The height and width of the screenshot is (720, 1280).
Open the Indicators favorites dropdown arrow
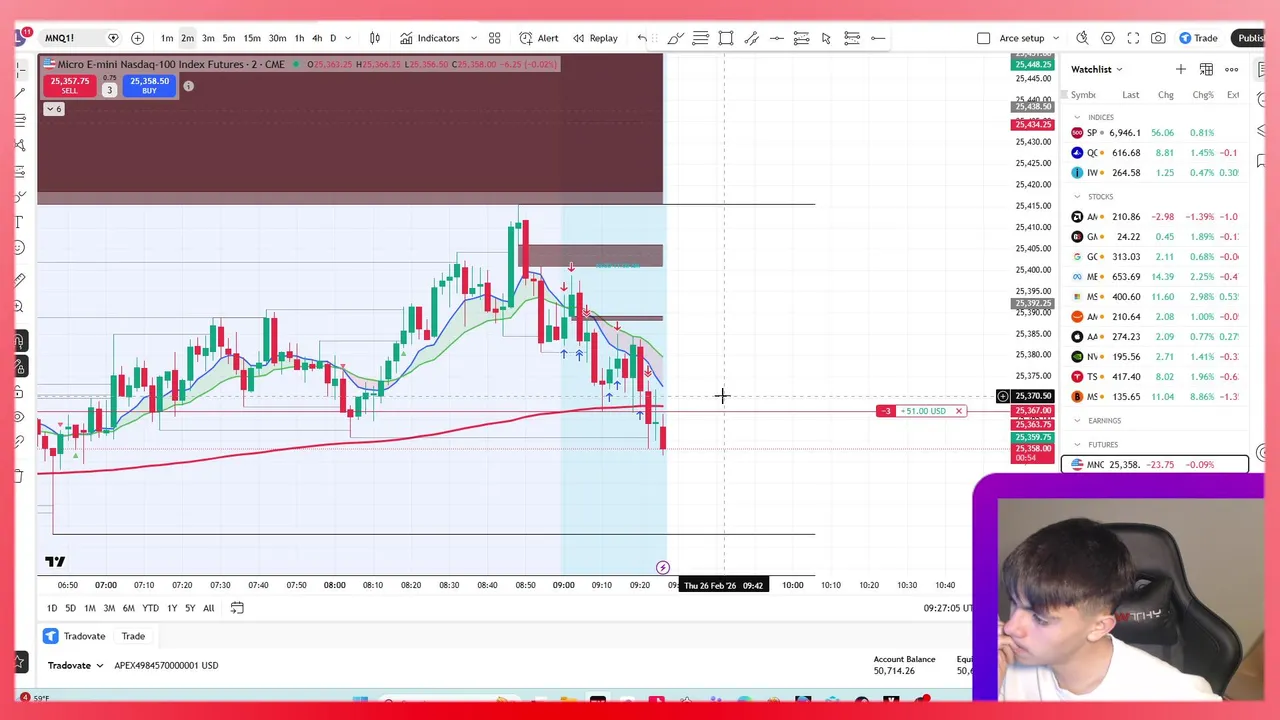point(473,38)
